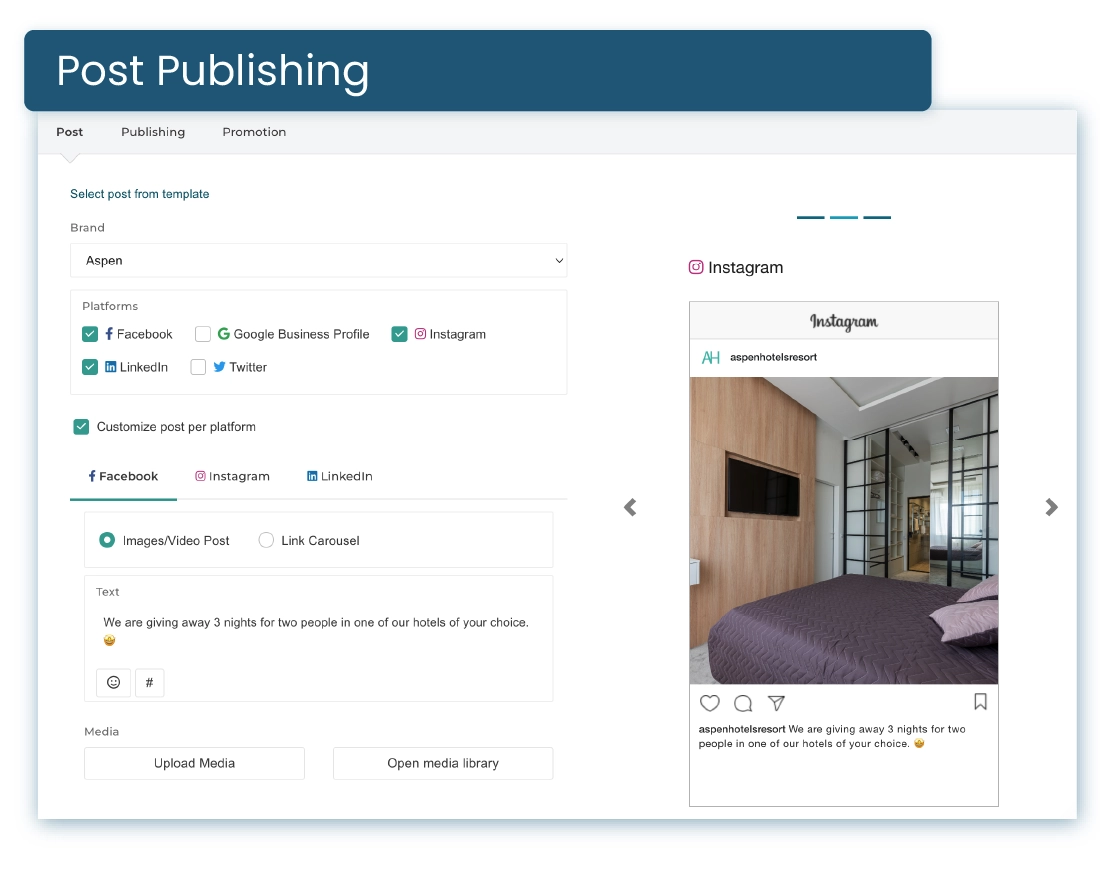This screenshot has width=1100, height=880.
Task: Click into the post text area
Action: point(318,630)
